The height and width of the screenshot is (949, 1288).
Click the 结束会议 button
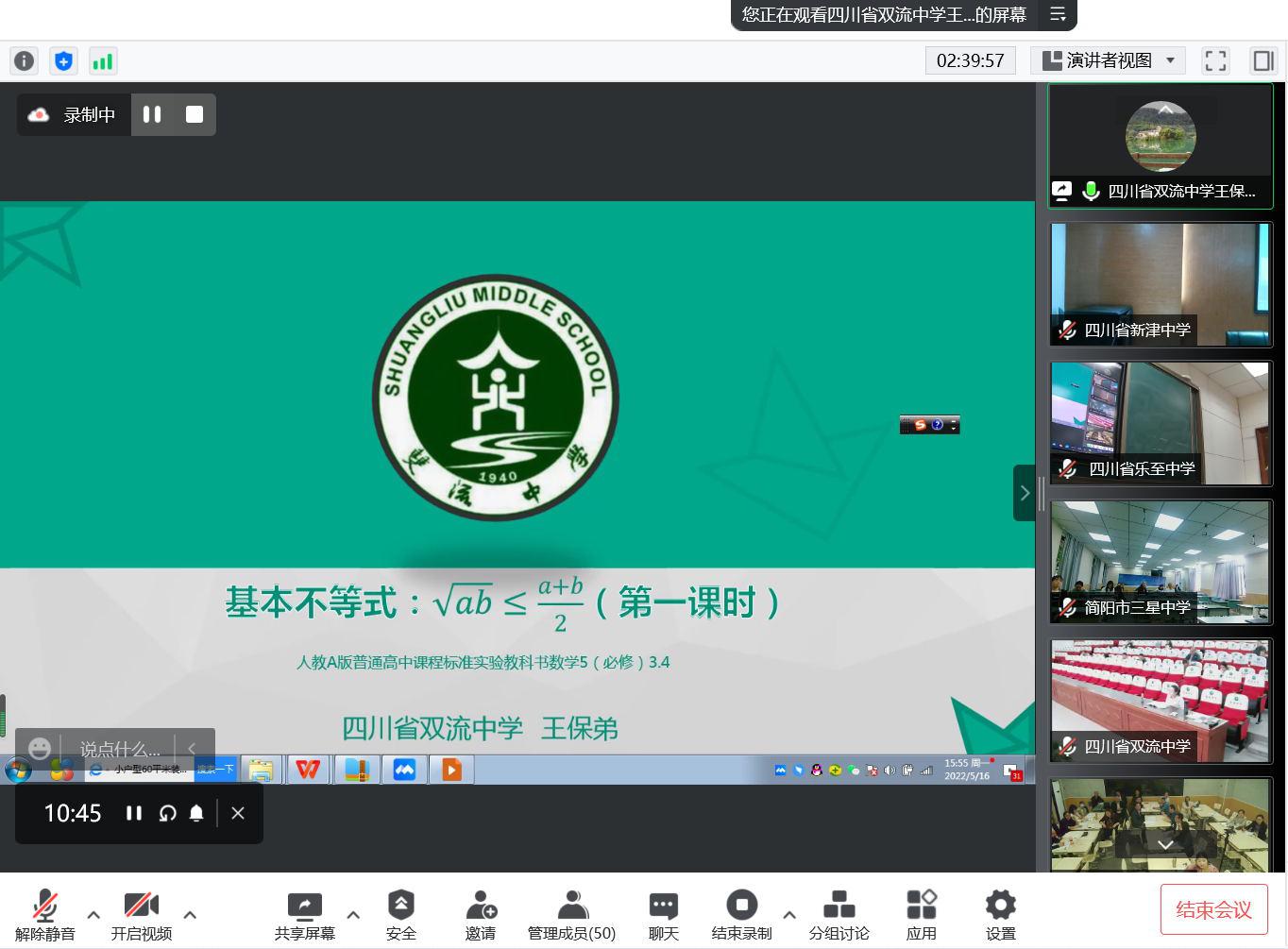tap(1212, 910)
